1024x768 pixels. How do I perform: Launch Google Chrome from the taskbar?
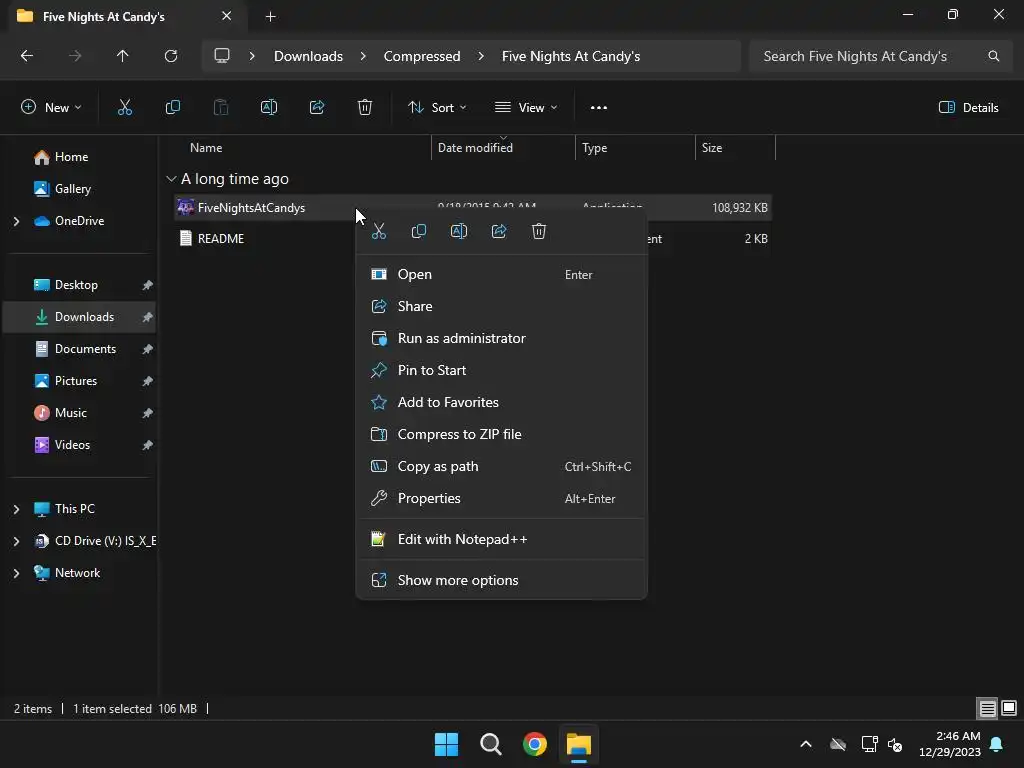click(x=535, y=744)
